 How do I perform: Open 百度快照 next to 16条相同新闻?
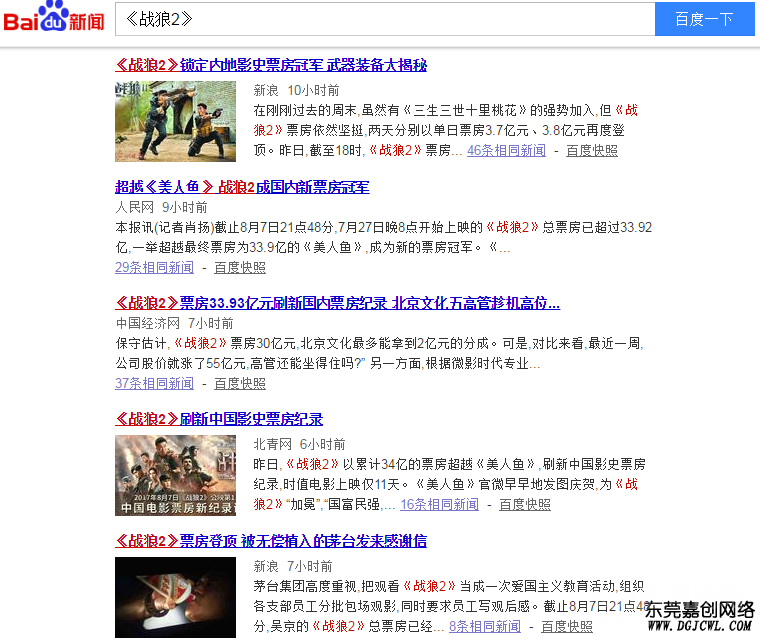[x=525, y=505]
